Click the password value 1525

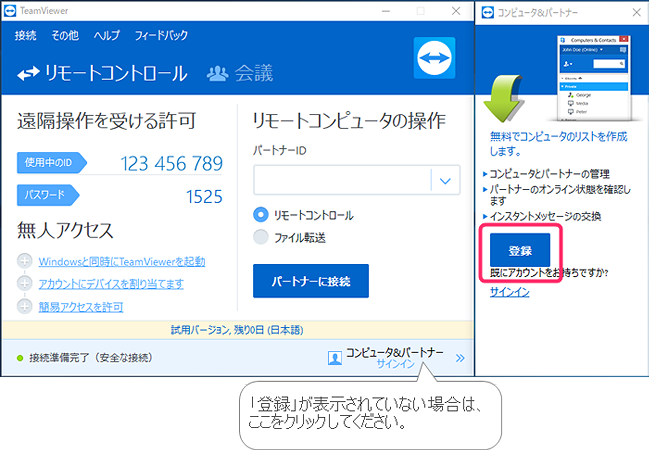(x=204, y=196)
